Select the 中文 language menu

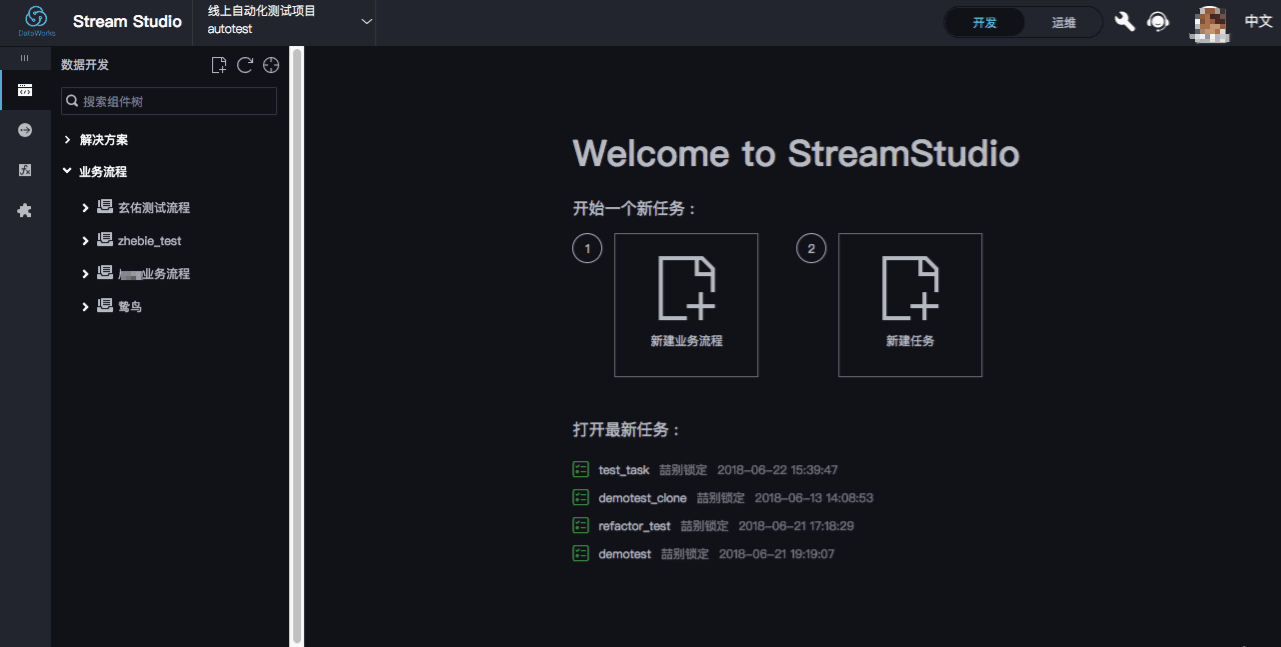[x=1258, y=21]
